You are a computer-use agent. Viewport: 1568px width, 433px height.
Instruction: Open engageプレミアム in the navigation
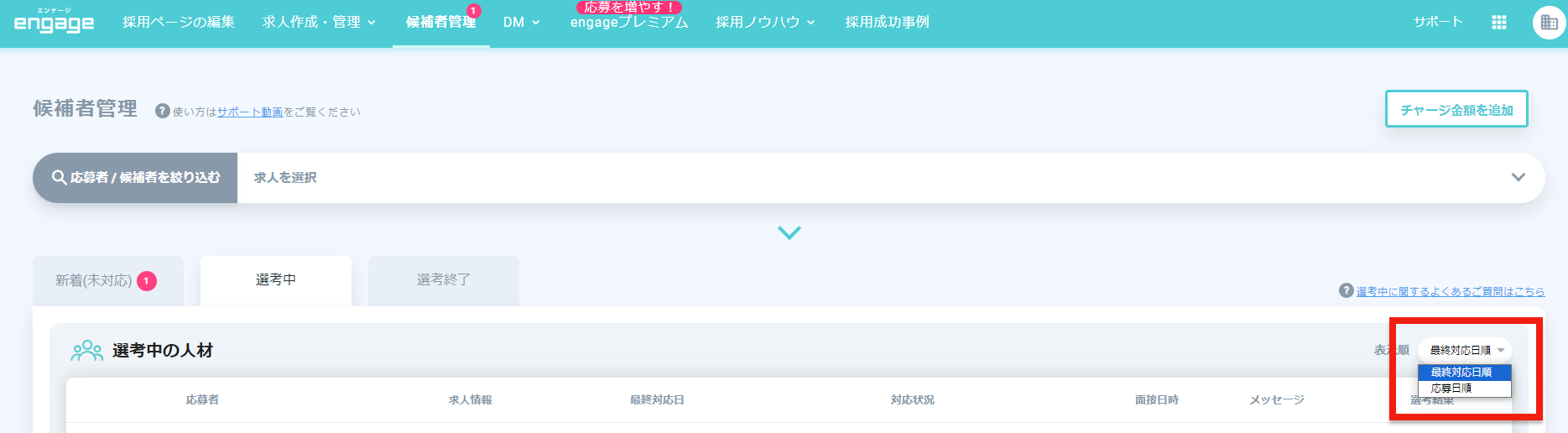(x=629, y=23)
